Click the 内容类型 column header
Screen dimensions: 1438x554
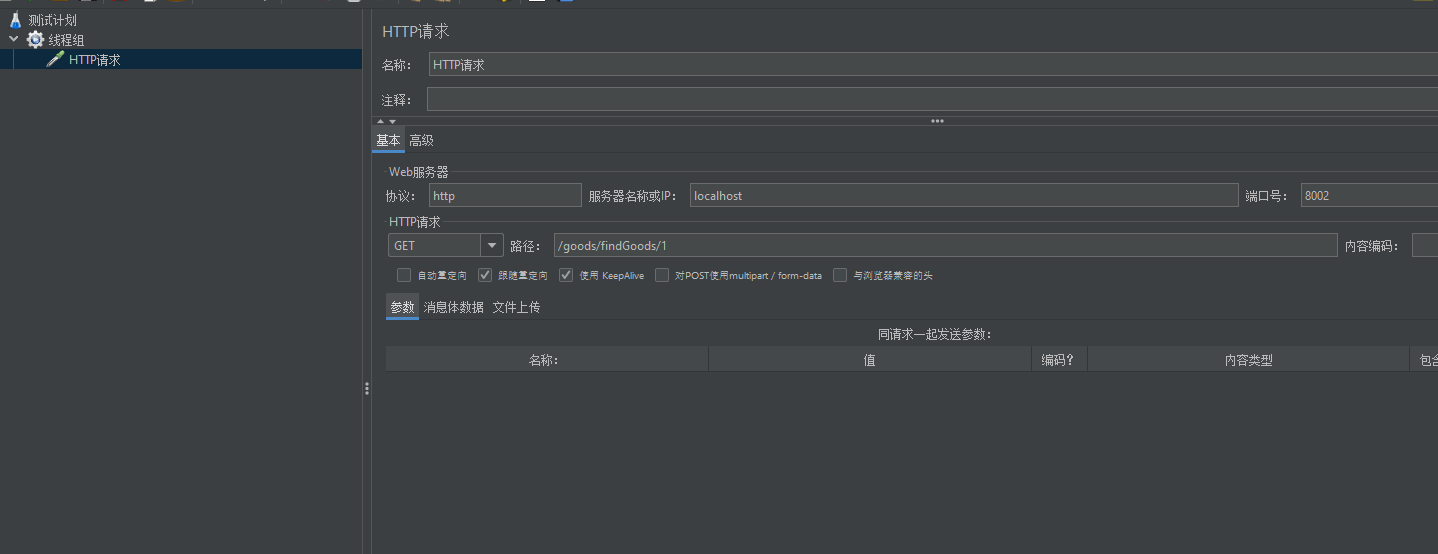pos(1248,360)
